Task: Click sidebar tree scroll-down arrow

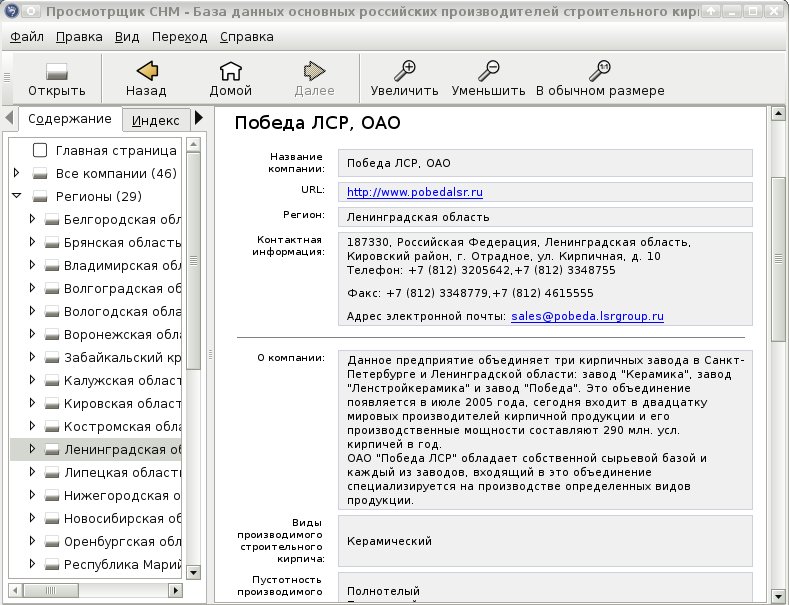Action: [193, 572]
